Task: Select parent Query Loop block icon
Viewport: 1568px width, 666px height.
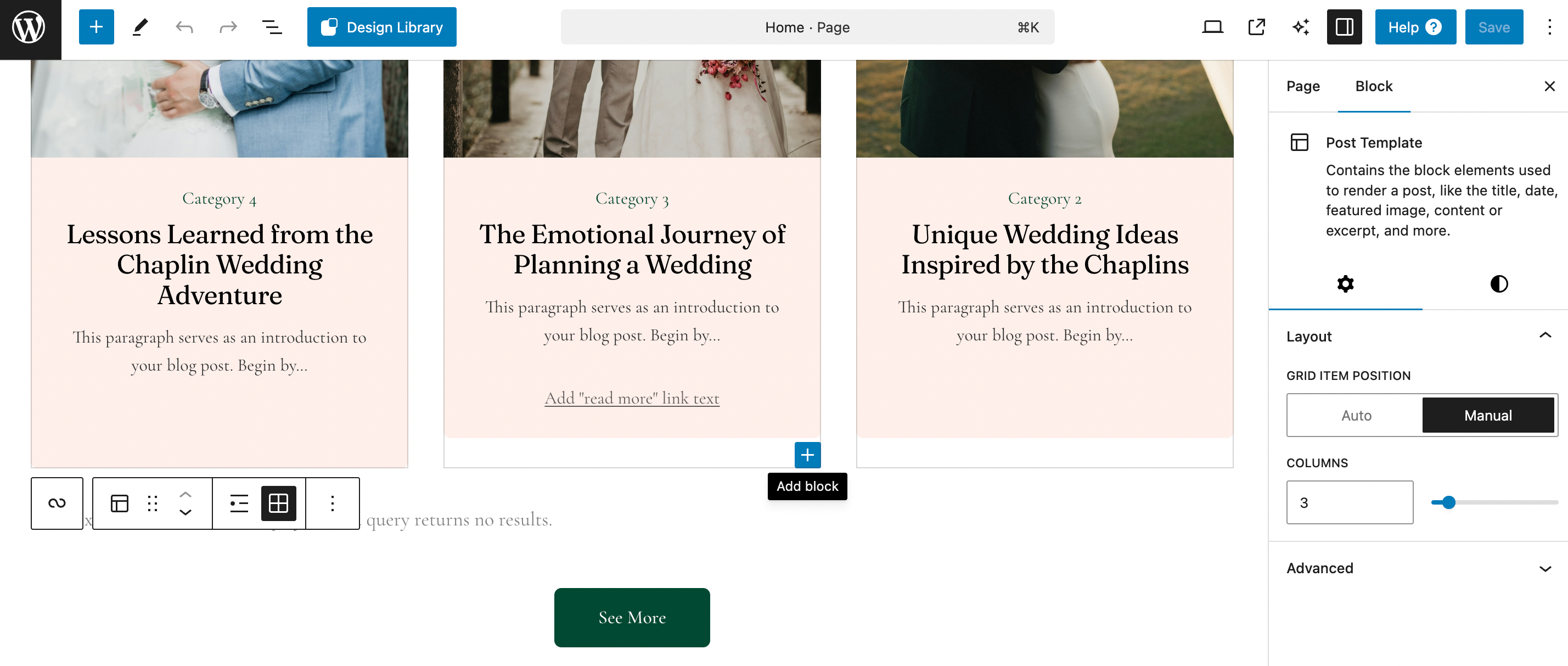Action: 57,503
